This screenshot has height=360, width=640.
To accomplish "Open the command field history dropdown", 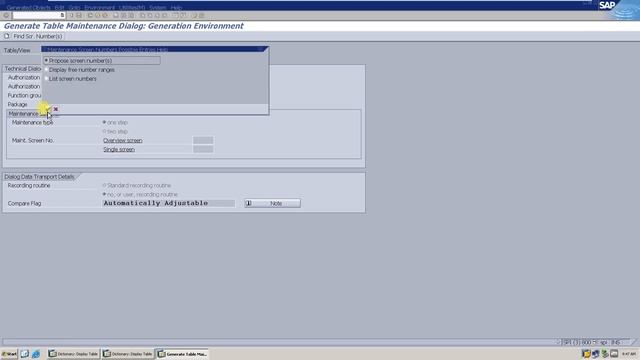I will 62,16.
